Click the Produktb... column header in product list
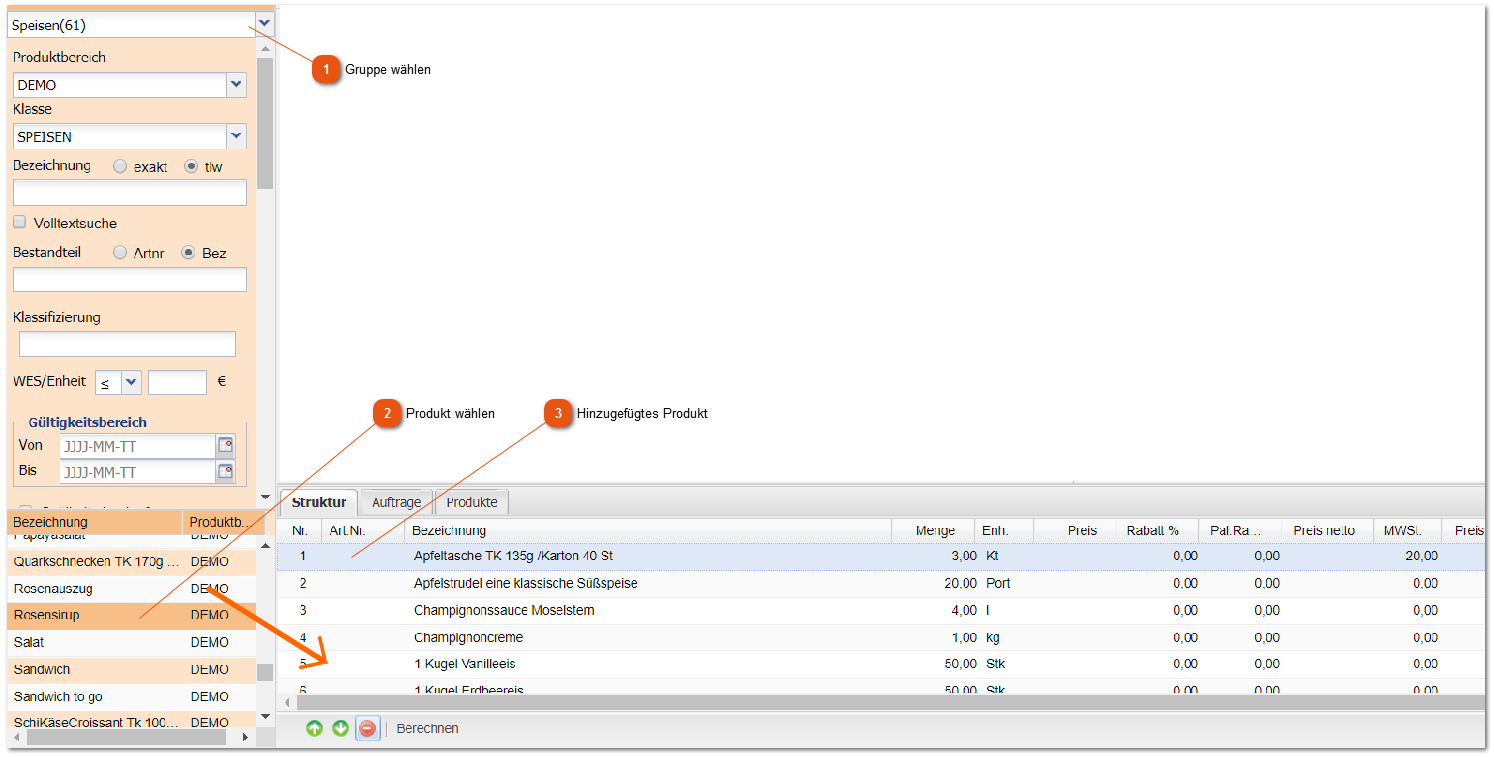This screenshot has width=1494, height=757. click(220, 522)
